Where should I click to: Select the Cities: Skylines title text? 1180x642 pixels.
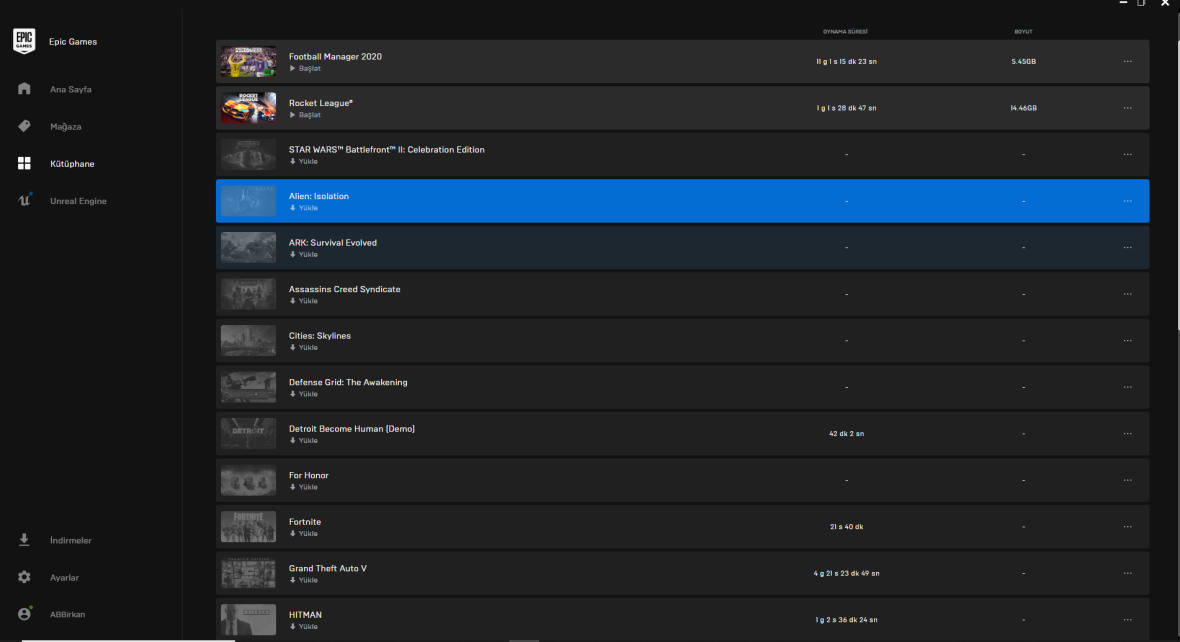coord(320,336)
